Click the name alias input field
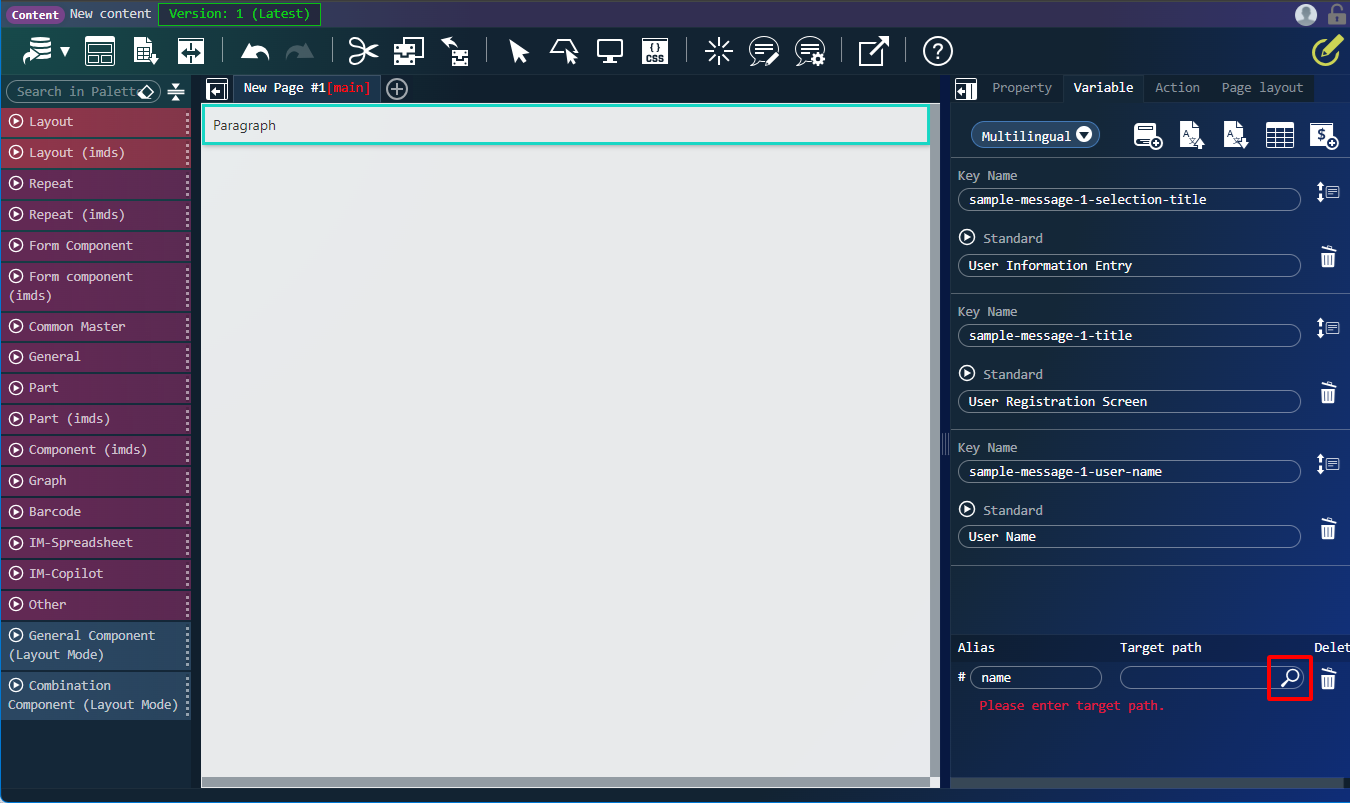Screen dimensions: 1350x803 tap(1036, 677)
